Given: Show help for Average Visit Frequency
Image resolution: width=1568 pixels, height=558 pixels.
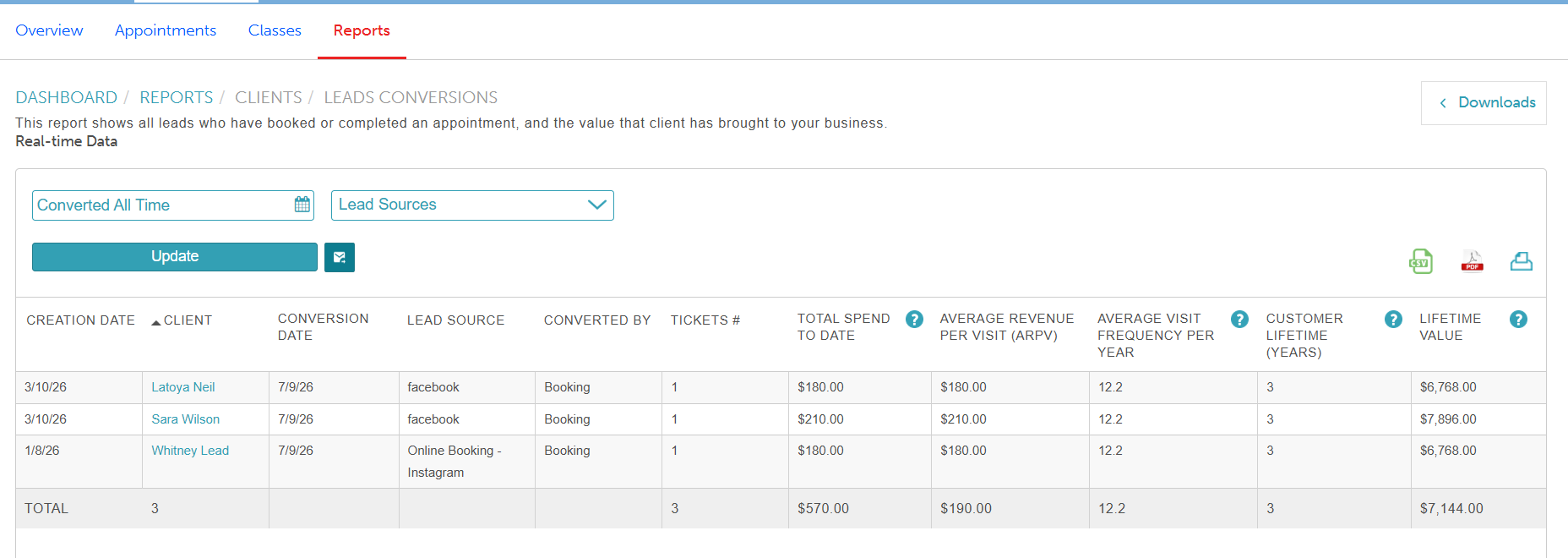Looking at the screenshot, I should pos(1239,320).
